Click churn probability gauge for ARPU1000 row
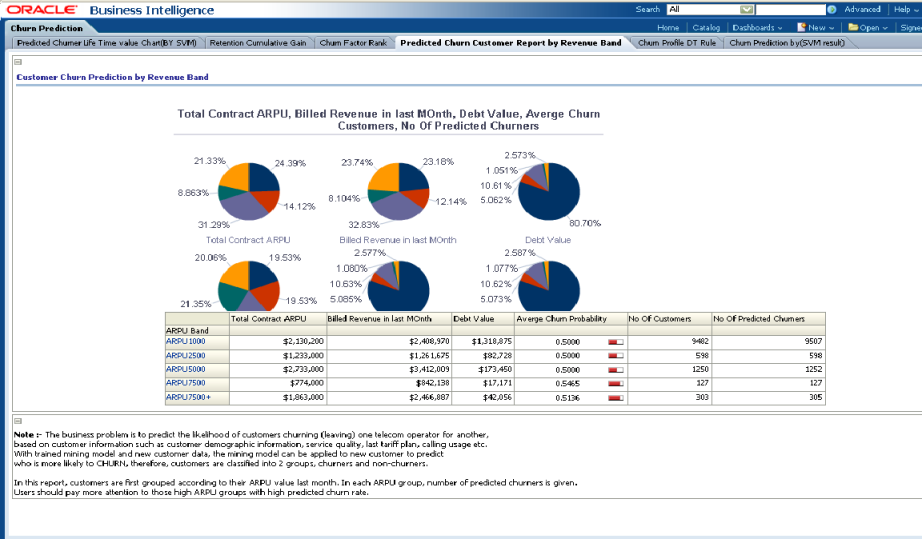 click(616, 342)
